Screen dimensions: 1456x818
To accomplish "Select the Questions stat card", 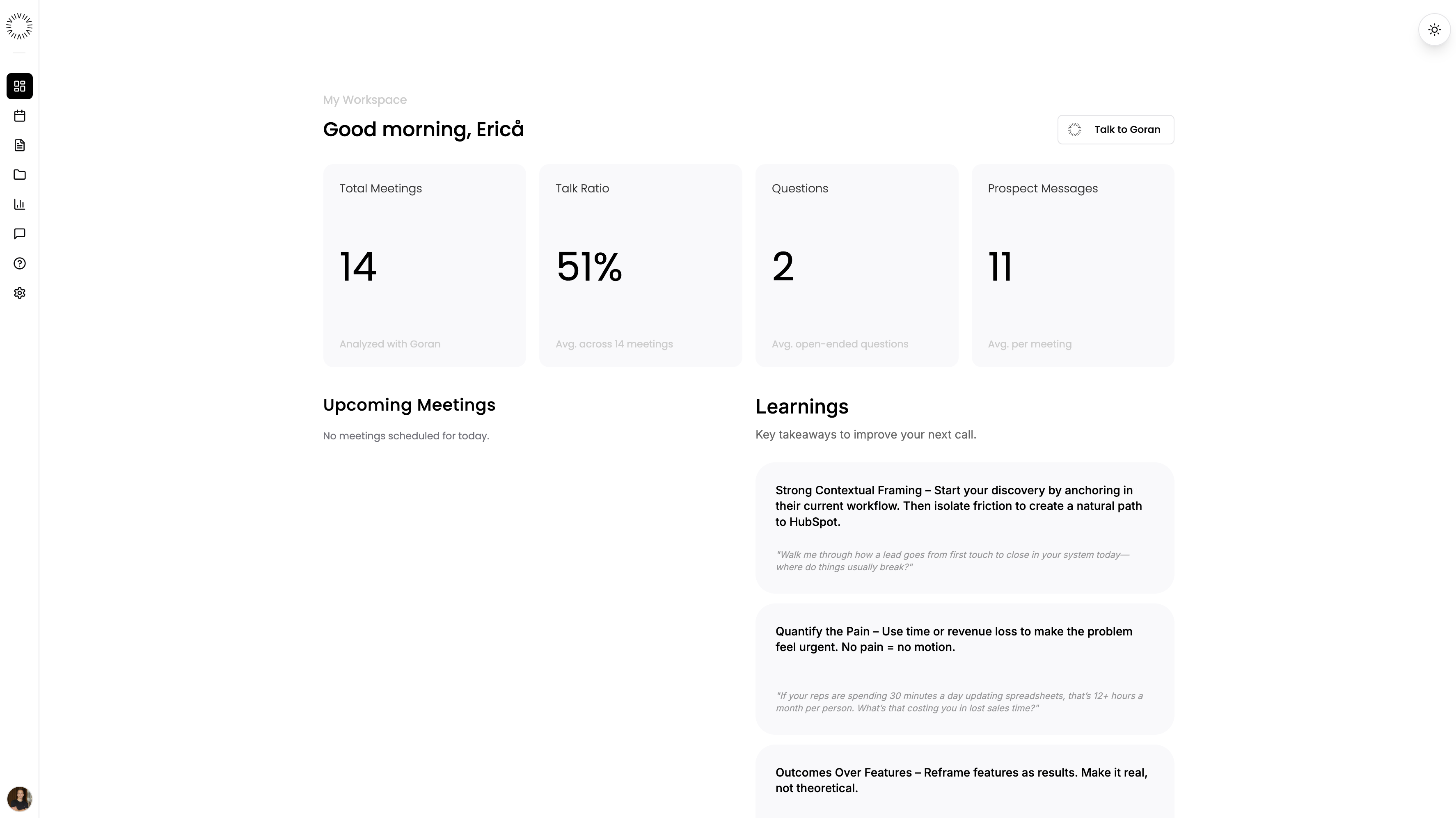I will [x=856, y=265].
